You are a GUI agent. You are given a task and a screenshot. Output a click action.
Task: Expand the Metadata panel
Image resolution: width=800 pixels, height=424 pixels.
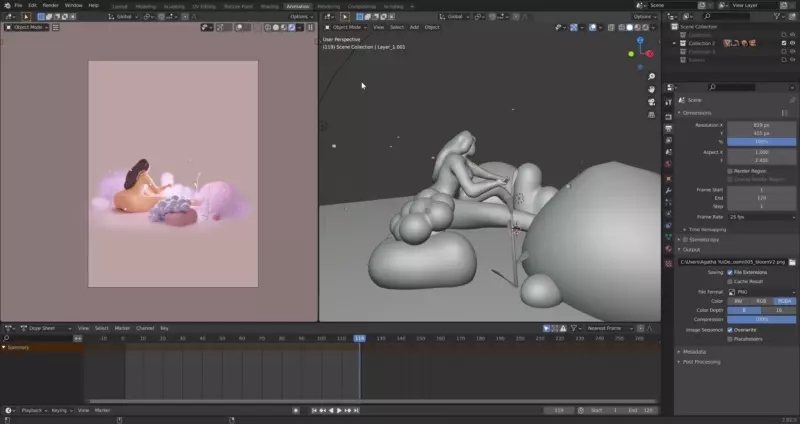coord(696,351)
